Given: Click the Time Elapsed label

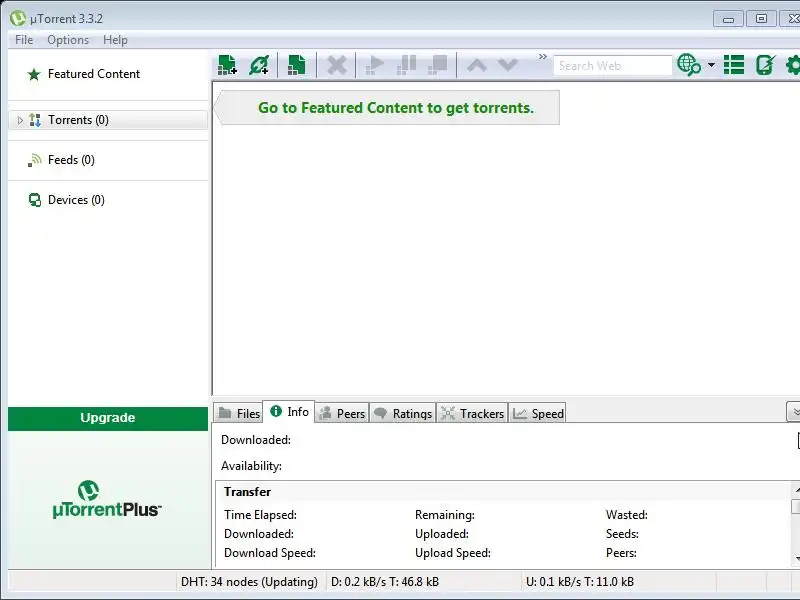Looking at the screenshot, I should (260, 515).
